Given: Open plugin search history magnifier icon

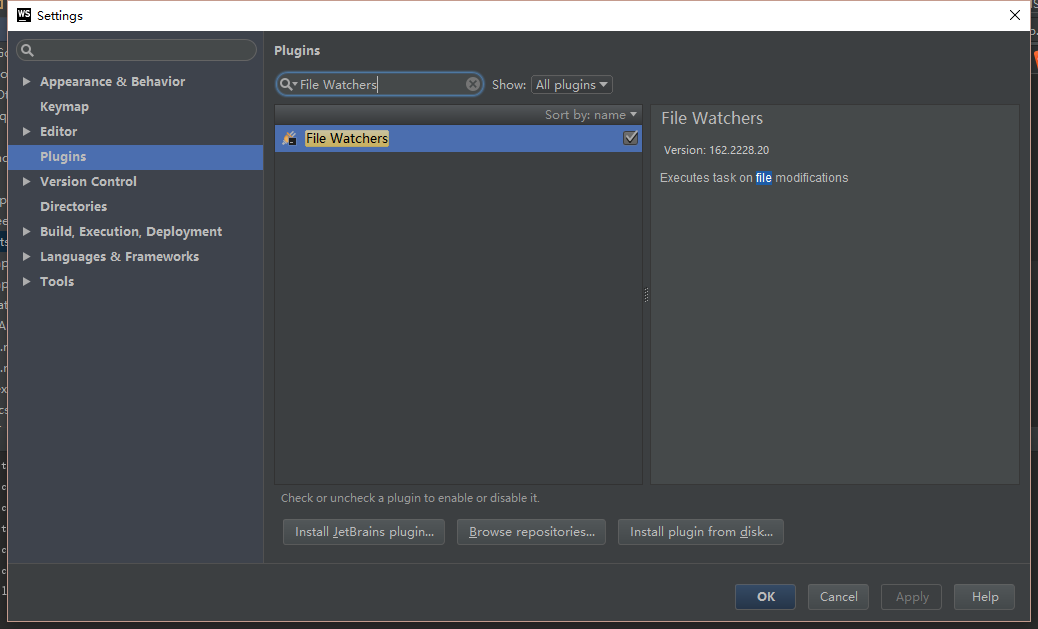Looking at the screenshot, I should click(x=287, y=84).
